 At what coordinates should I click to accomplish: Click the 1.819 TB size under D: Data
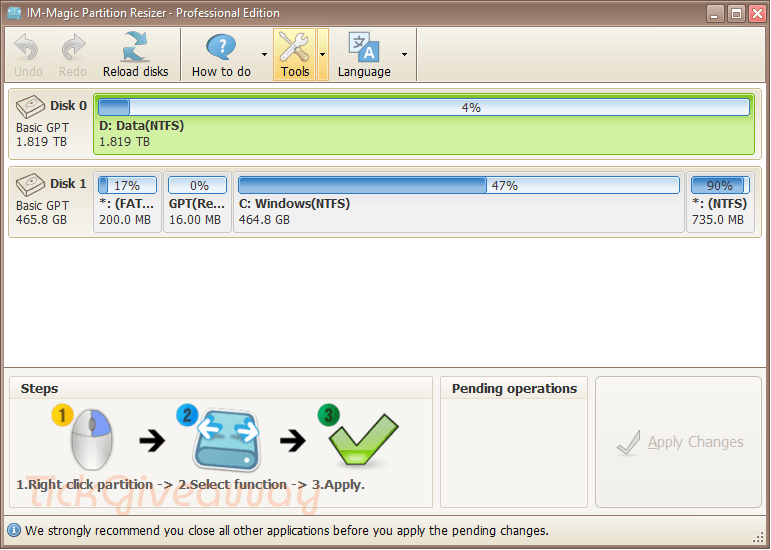tap(124, 142)
